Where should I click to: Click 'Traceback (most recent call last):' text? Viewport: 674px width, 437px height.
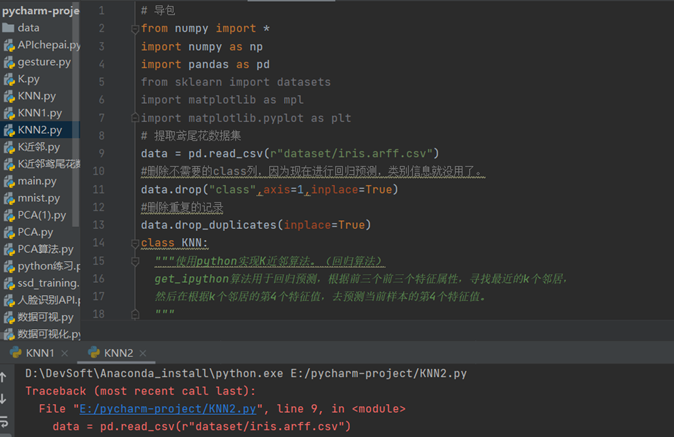click(x=140, y=391)
